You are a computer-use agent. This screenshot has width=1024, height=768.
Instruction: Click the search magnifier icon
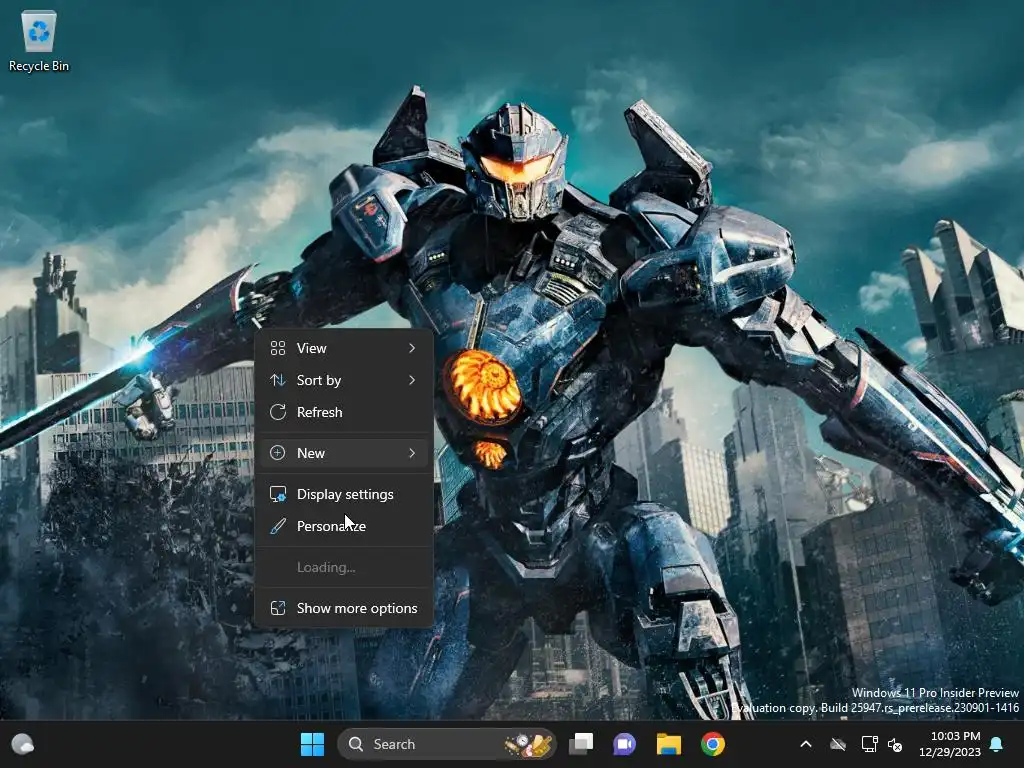pyautogui.click(x=356, y=744)
